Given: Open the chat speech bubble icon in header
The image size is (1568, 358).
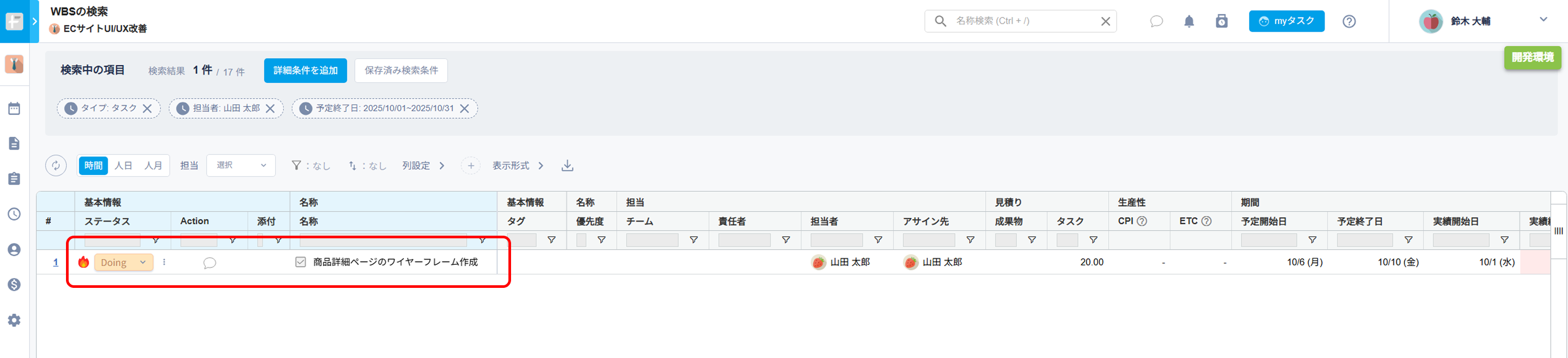Looking at the screenshot, I should coord(1156,21).
